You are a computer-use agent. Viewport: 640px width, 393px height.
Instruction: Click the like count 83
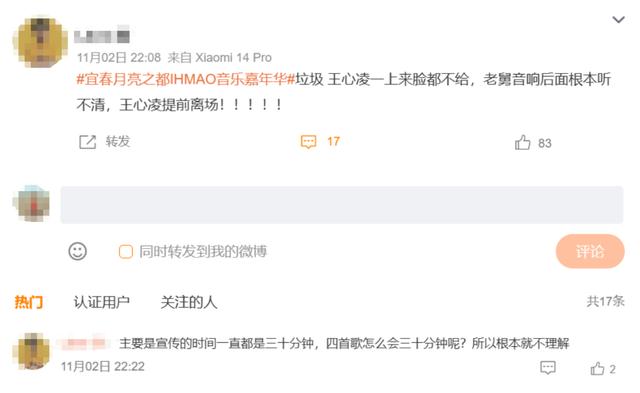coord(544,143)
